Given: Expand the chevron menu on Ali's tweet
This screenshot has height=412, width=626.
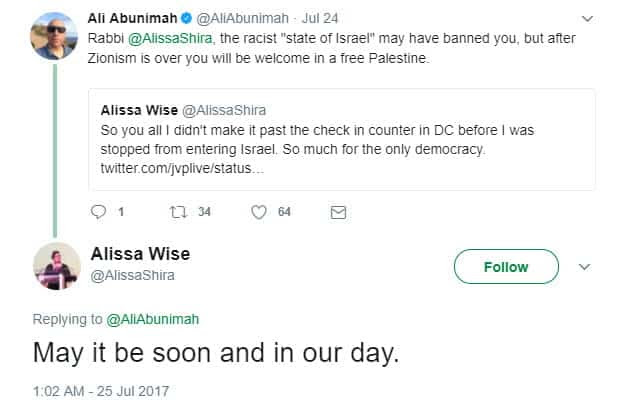Looking at the screenshot, I should [587, 18].
